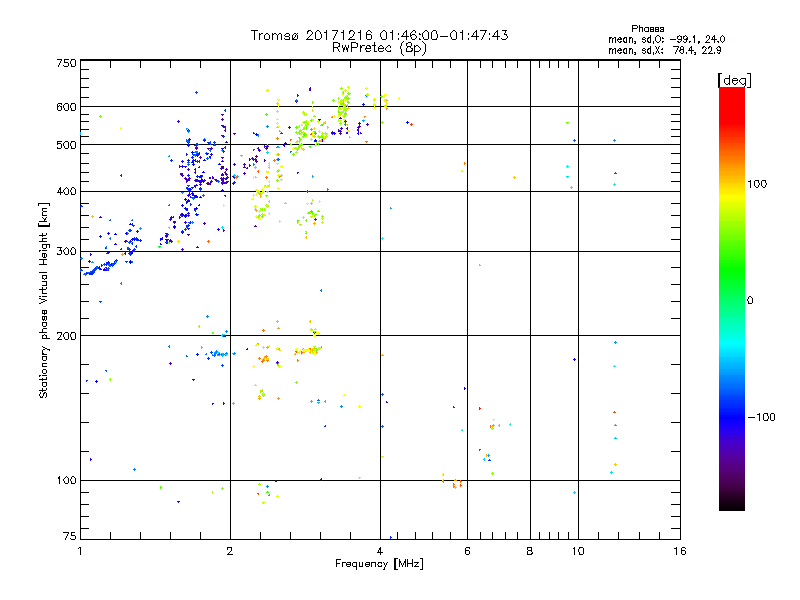The height and width of the screenshot is (600, 800).
Task: Pick the black bottom of the colorbar
Action: 731,505
